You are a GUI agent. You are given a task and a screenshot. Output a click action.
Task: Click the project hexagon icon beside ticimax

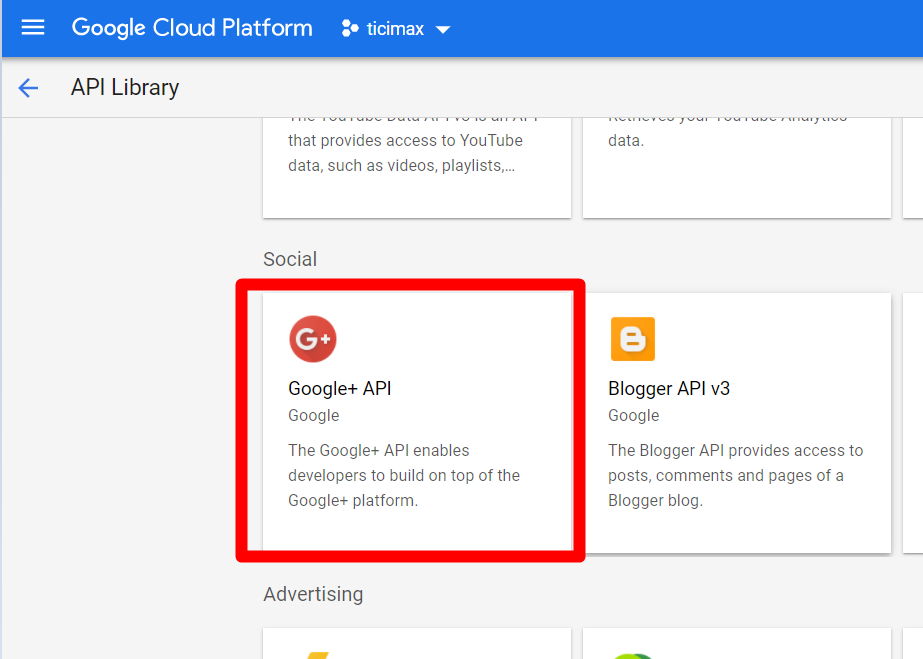point(350,28)
